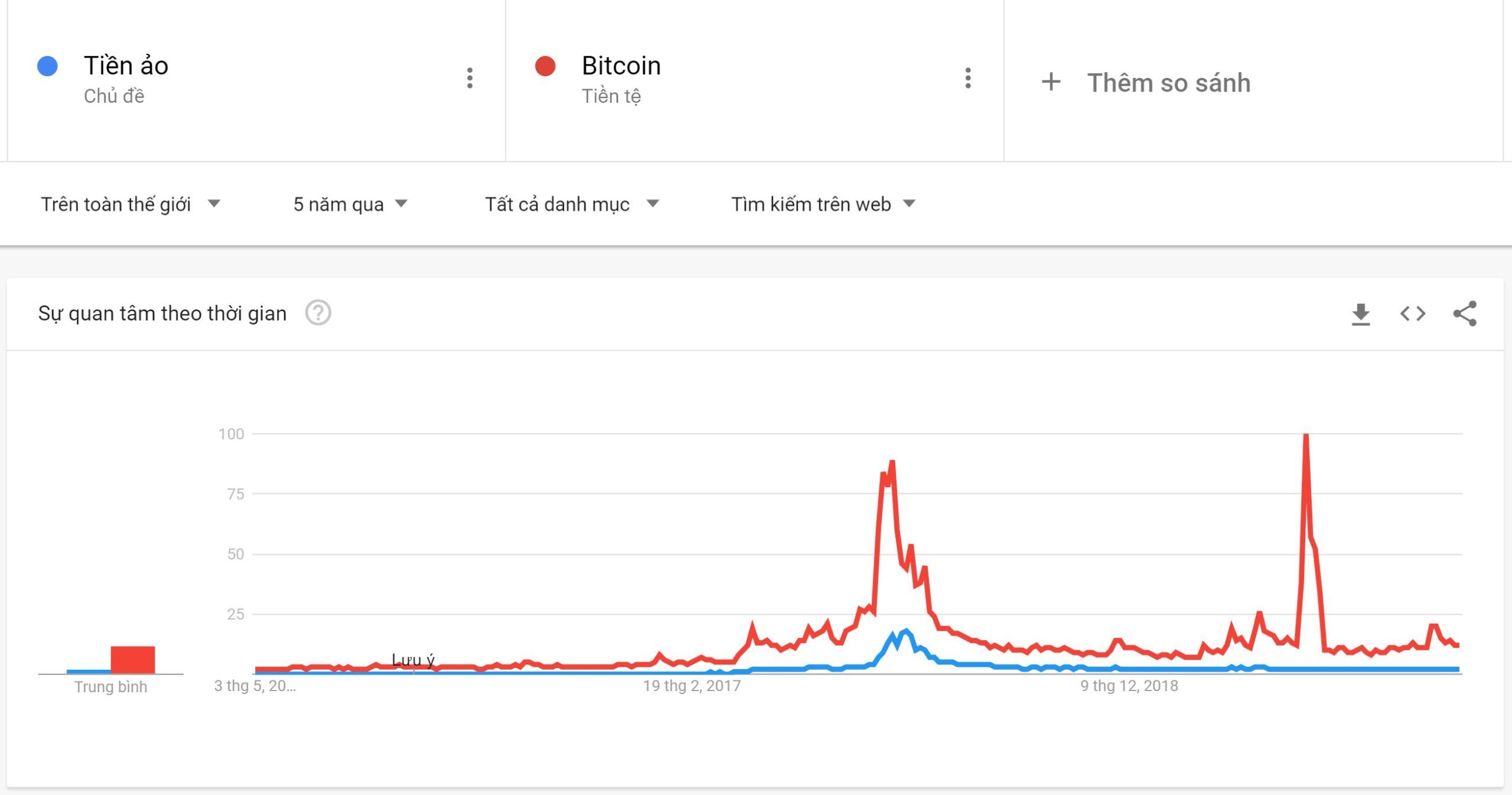Click the blue Tiền ảo color dot
Image resolution: width=1512 pixels, height=795 pixels.
tap(47, 66)
